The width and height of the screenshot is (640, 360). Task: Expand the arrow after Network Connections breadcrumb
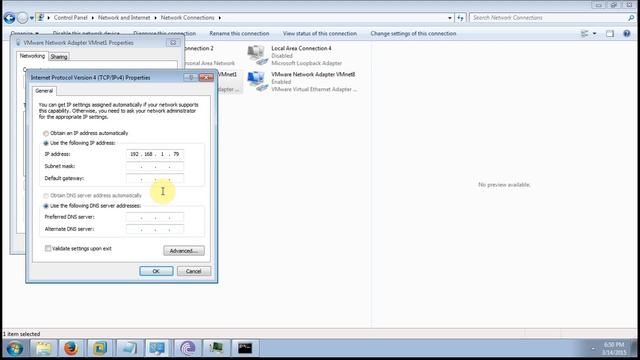point(220,18)
